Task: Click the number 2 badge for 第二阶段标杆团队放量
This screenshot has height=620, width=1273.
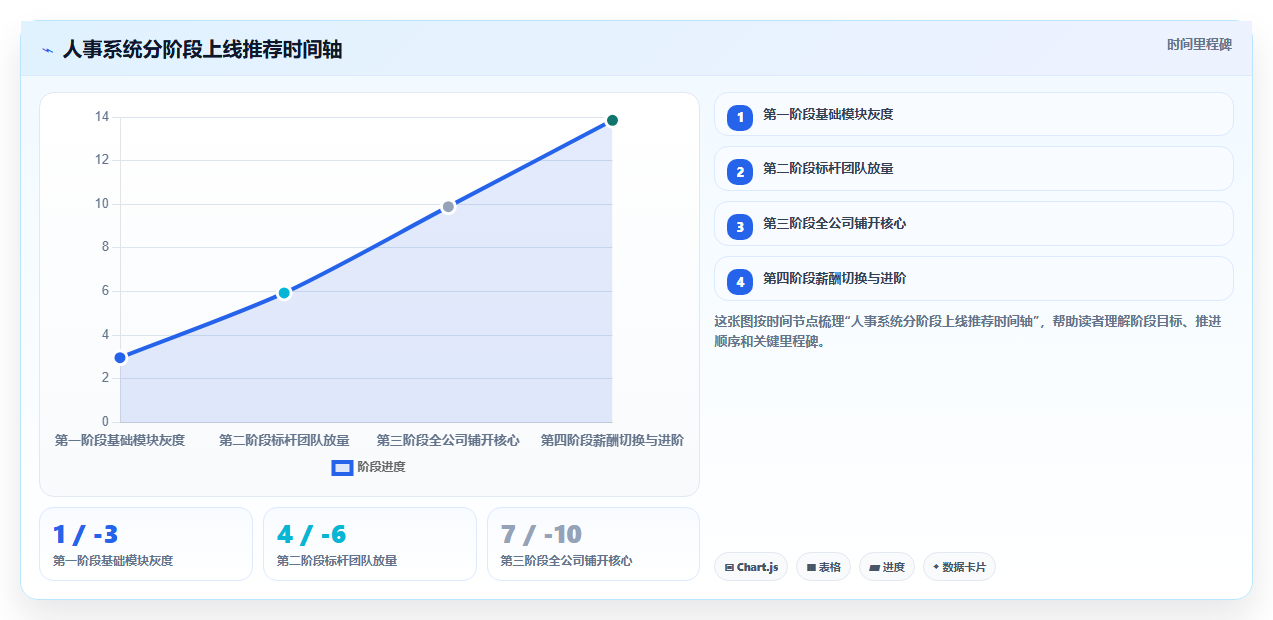Action: tap(740, 172)
